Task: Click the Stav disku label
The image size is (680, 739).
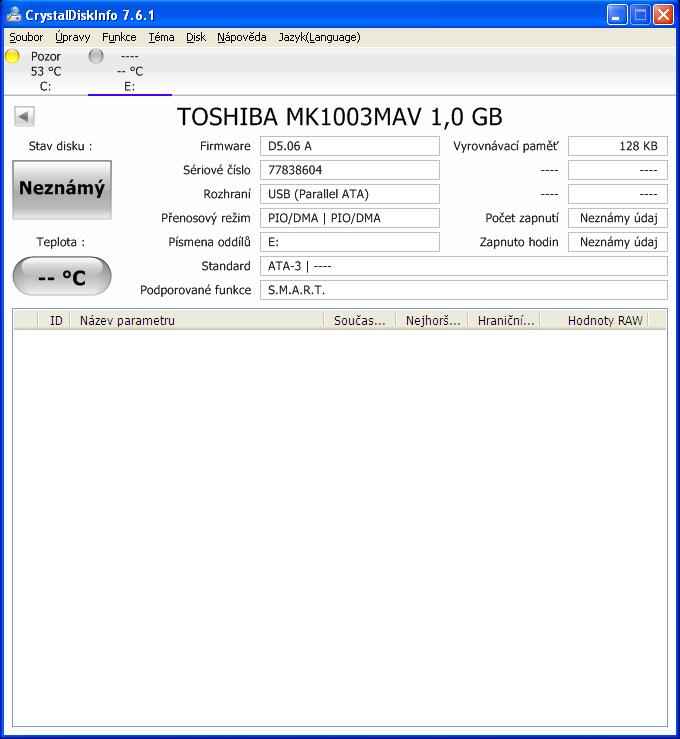Action: (x=60, y=146)
